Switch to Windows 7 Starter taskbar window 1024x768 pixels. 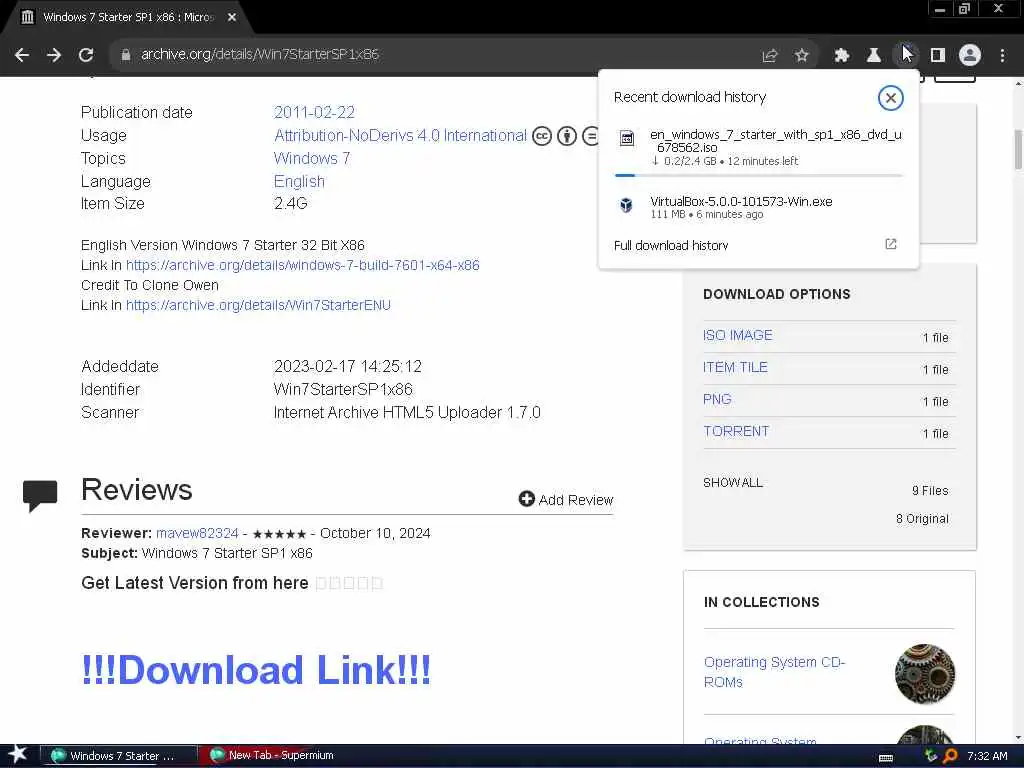coord(118,756)
